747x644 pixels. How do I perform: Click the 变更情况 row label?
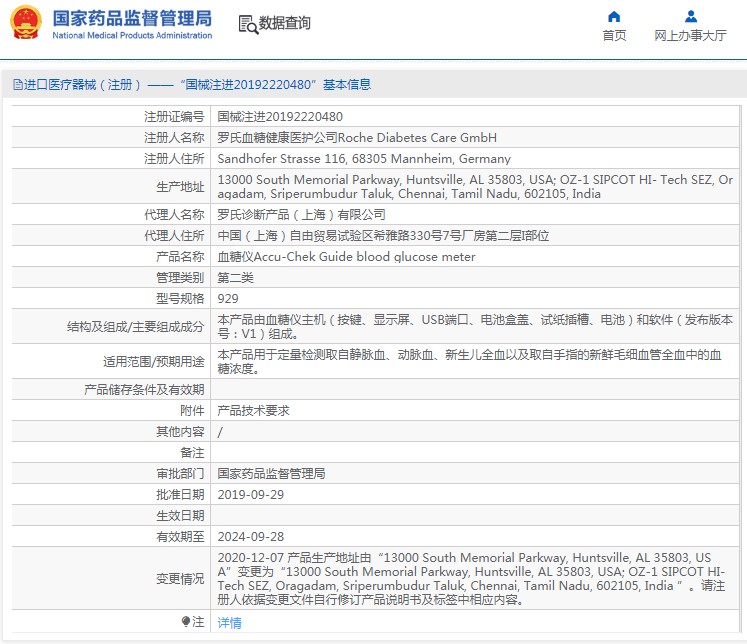(180, 578)
